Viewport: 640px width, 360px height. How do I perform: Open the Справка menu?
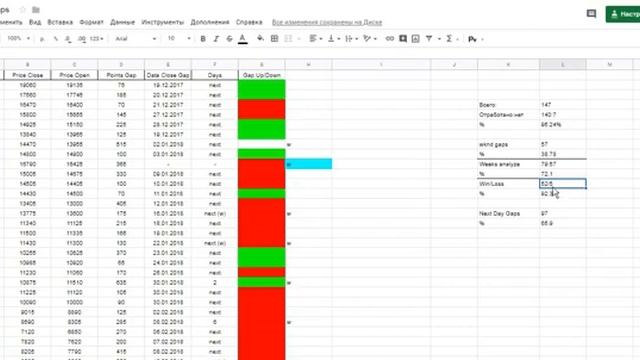(249, 22)
